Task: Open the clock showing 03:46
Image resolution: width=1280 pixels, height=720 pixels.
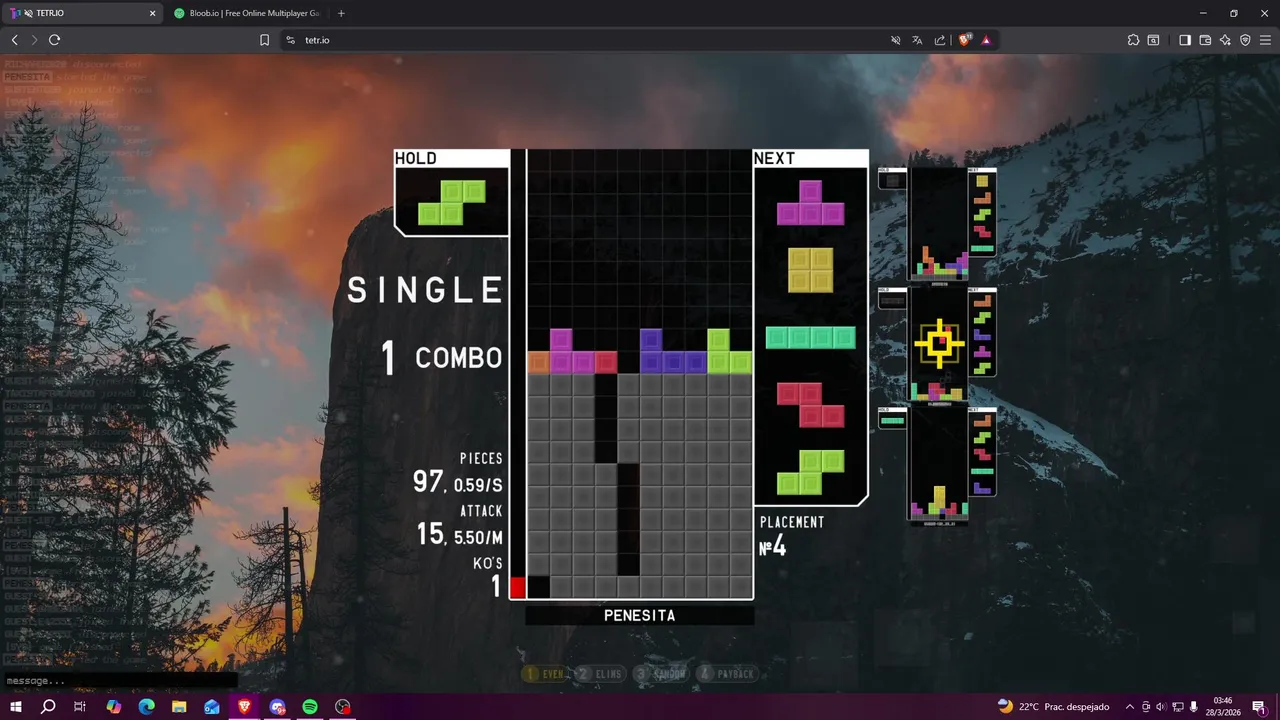Action: [x=1223, y=707]
